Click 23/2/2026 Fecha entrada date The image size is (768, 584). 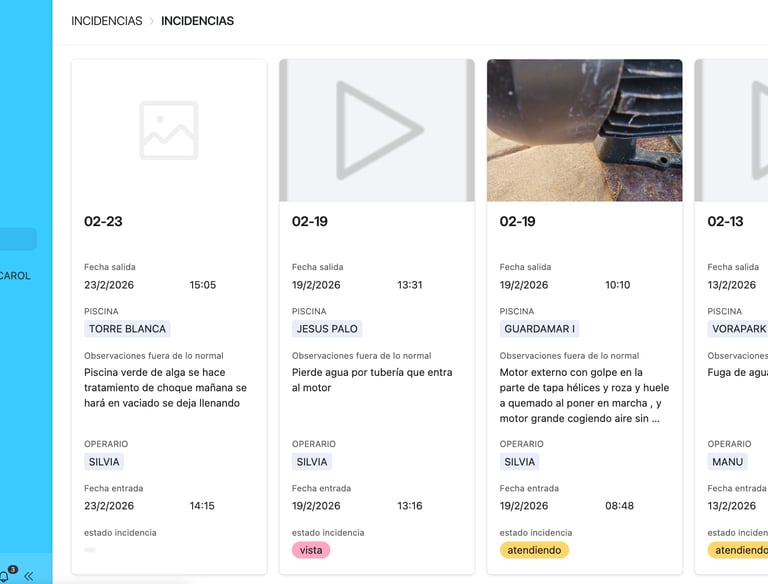pyautogui.click(x=109, y=506)
